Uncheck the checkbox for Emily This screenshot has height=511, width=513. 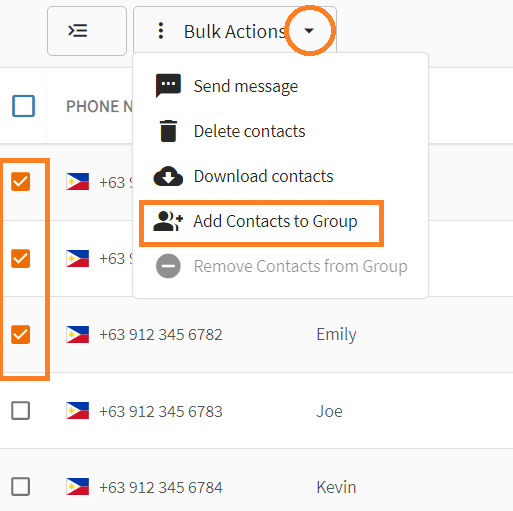21,334
